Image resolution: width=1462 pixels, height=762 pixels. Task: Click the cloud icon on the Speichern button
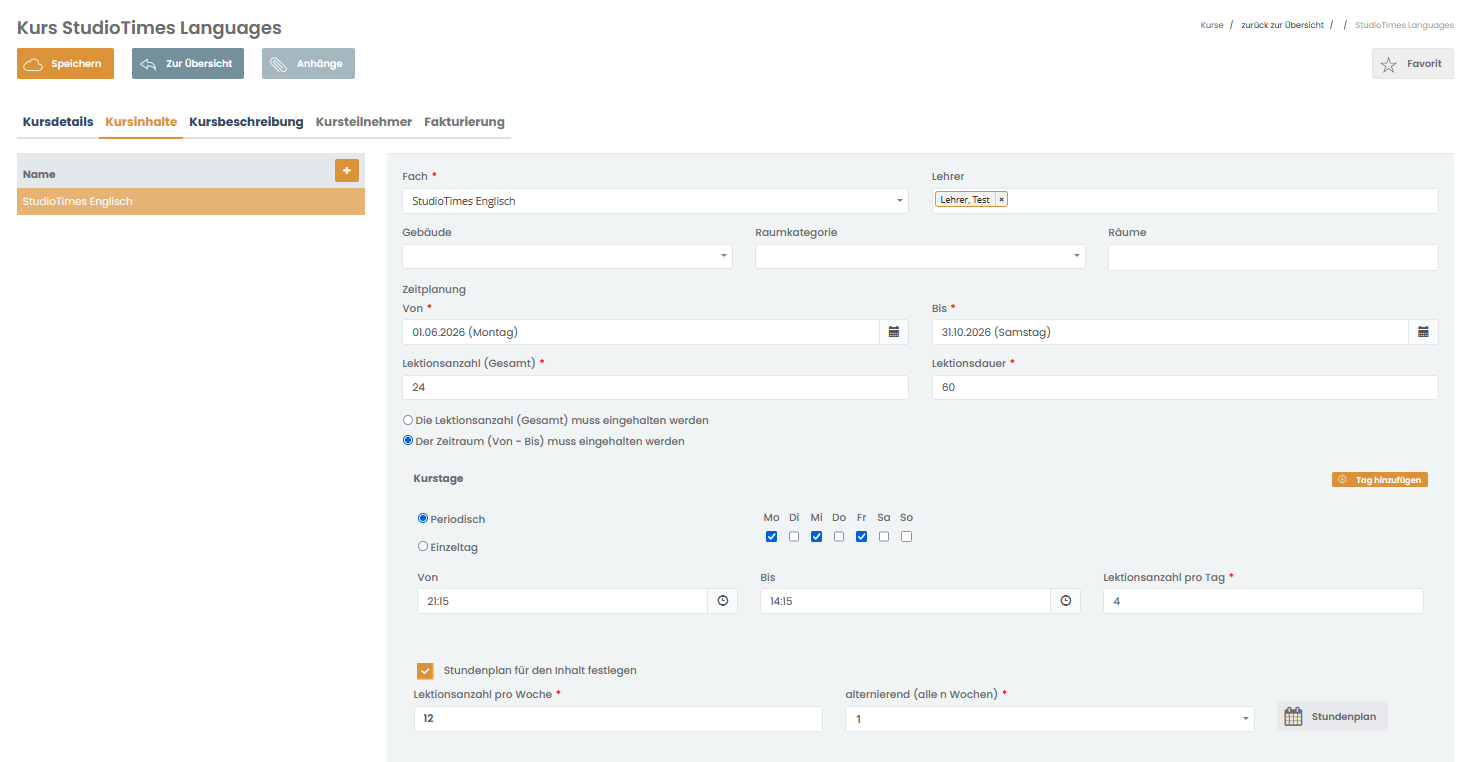(34, 64)
